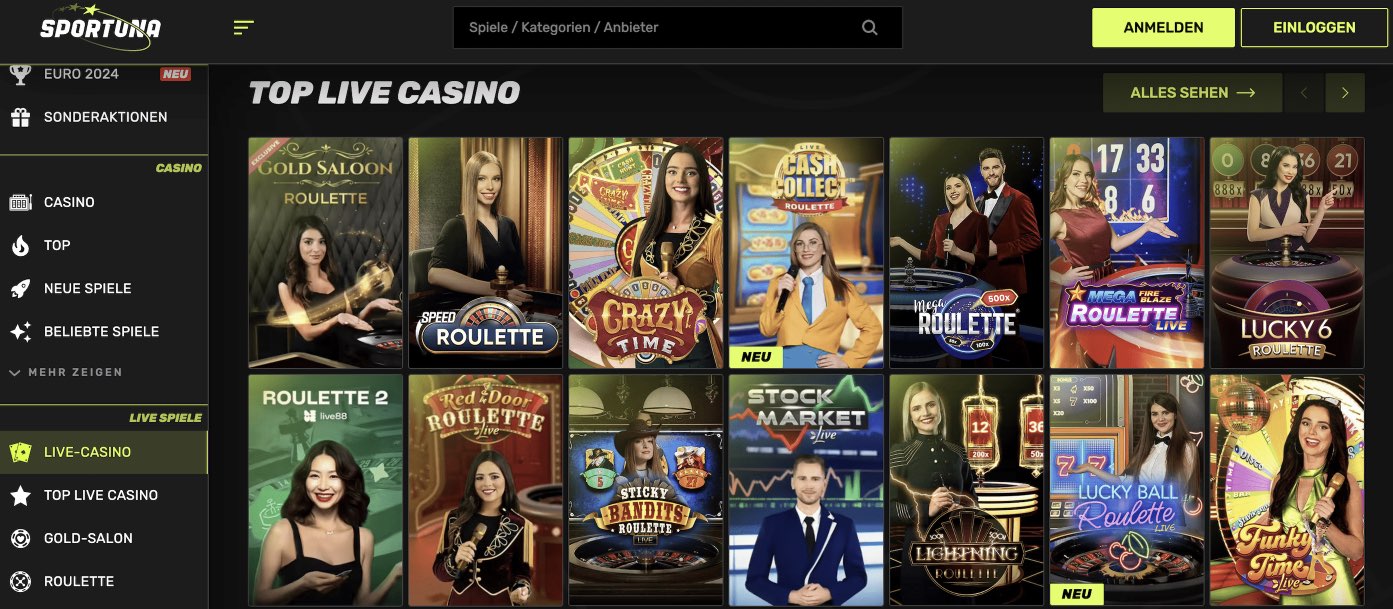Viewport: 1393px width, 609px height.
Task: Select the Top Live Casino star icon
Action: [x=20, y=495]
